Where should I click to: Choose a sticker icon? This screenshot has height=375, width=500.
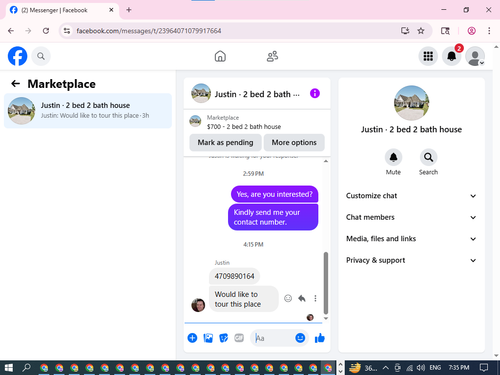[224, 338]
